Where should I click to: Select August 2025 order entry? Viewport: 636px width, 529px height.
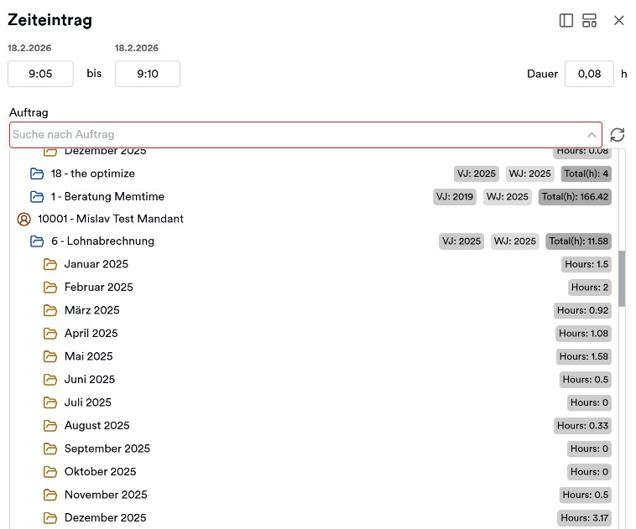point(97,426)
